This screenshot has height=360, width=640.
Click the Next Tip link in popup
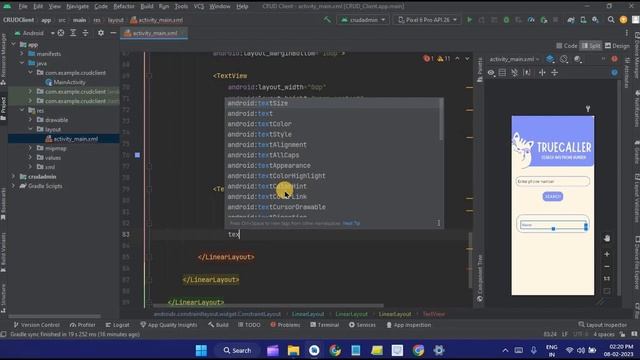[x=351, y=223]
